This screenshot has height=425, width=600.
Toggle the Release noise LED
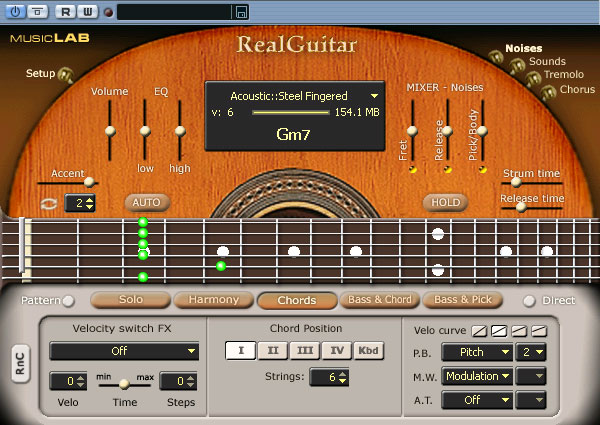click(448, 169)
